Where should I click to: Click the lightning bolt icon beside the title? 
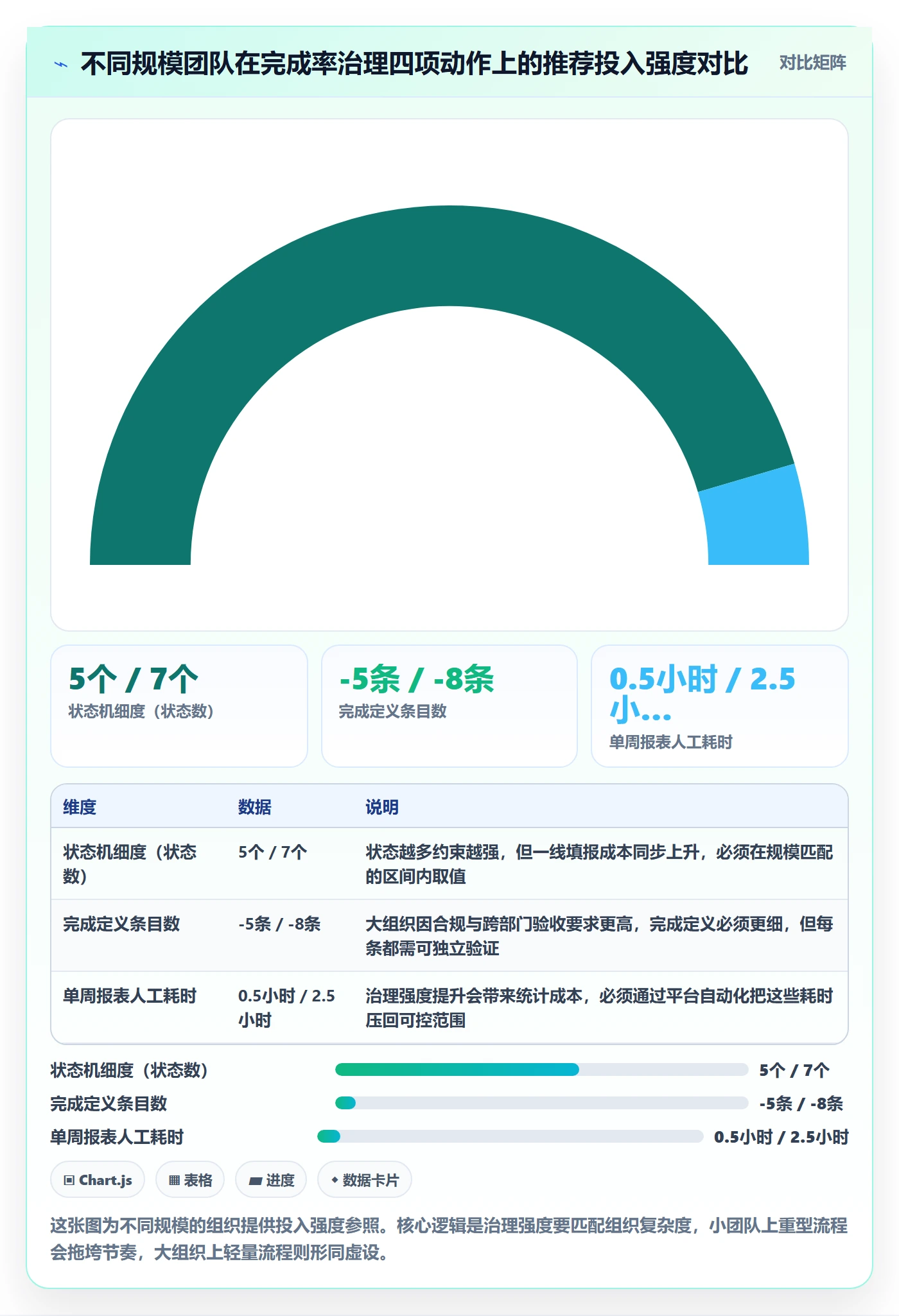[x=61, y=64]
